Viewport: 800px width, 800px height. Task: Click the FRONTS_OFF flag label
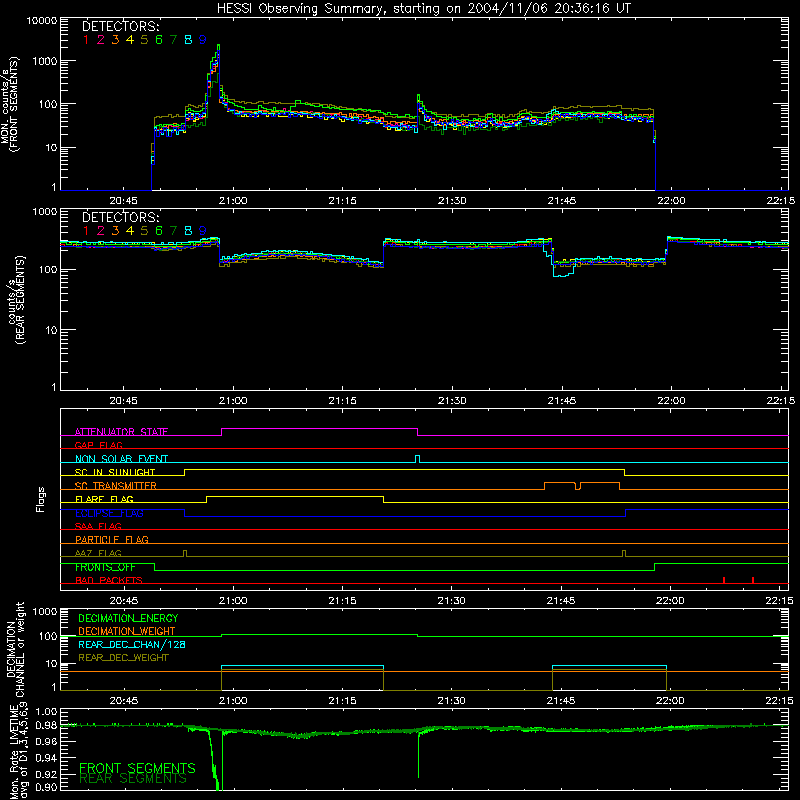[x=105, y=567]
